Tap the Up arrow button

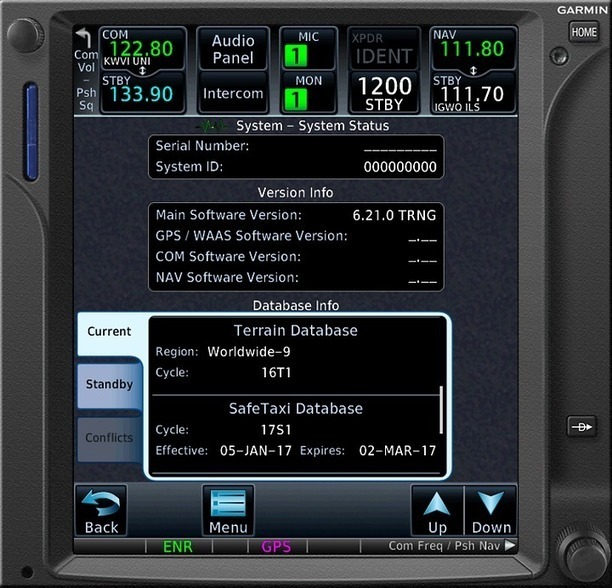coord(437,510)
